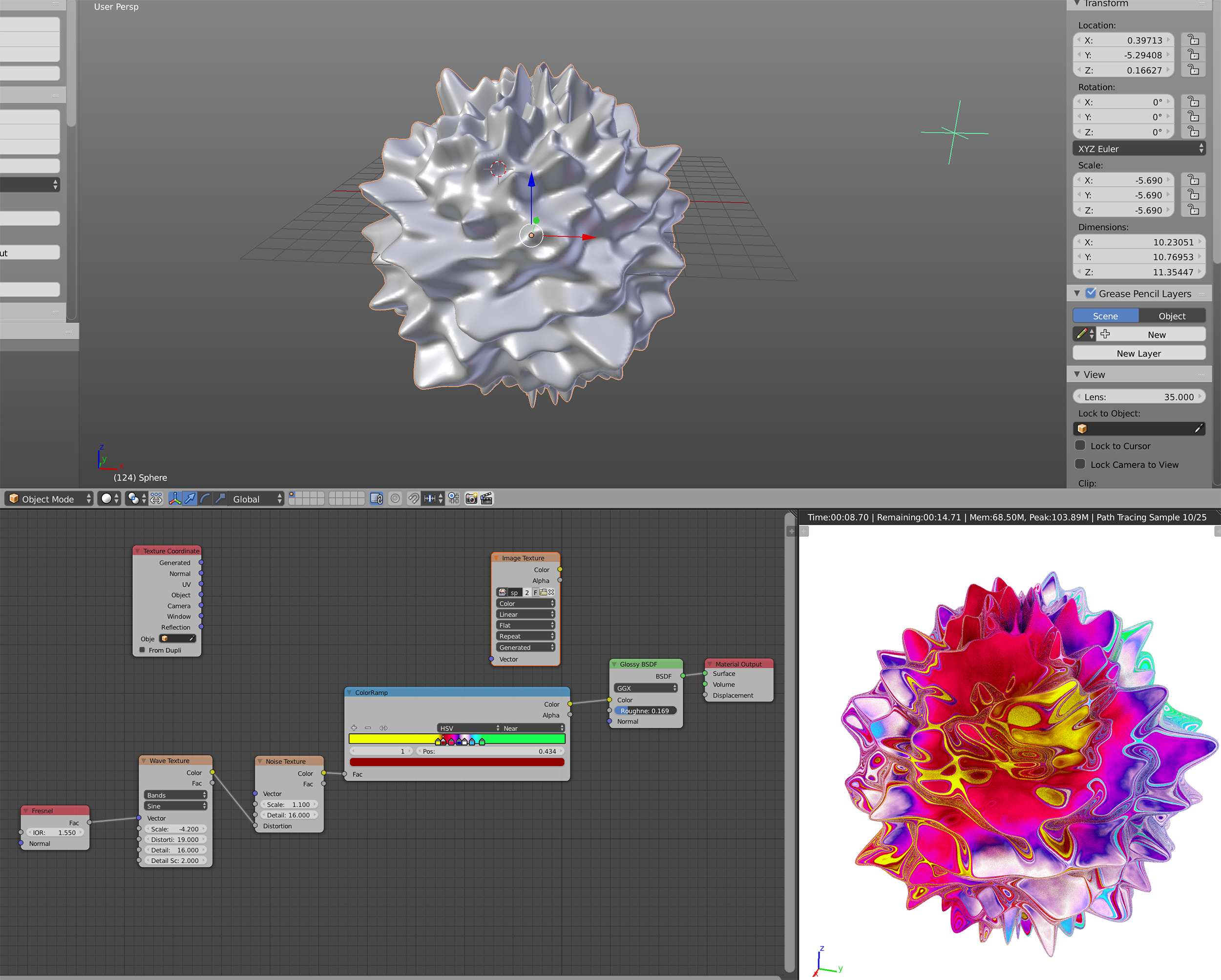
Task: Open the Bands dropdown in Wave Texture
Action: (175, 795)
